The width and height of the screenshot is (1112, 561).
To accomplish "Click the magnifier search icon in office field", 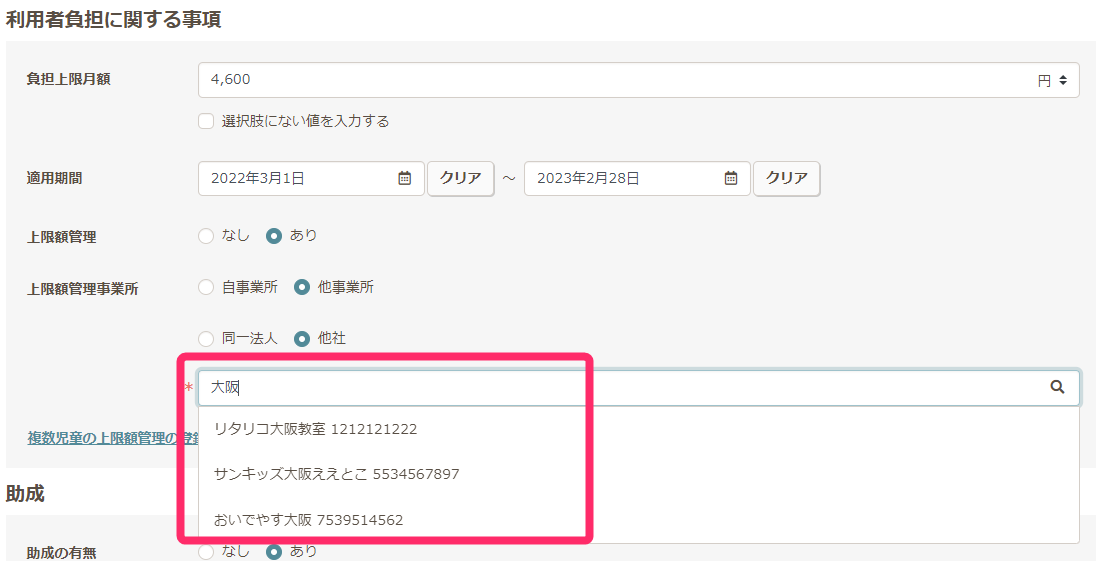I will click(x=1057, y=388).
